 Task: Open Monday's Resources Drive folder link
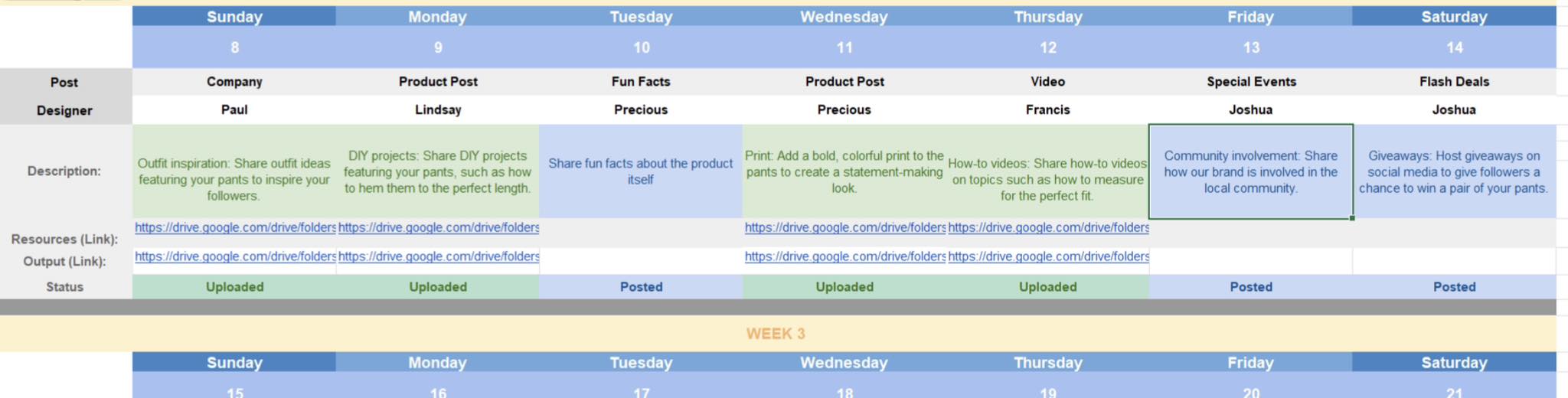coord(439,227)
